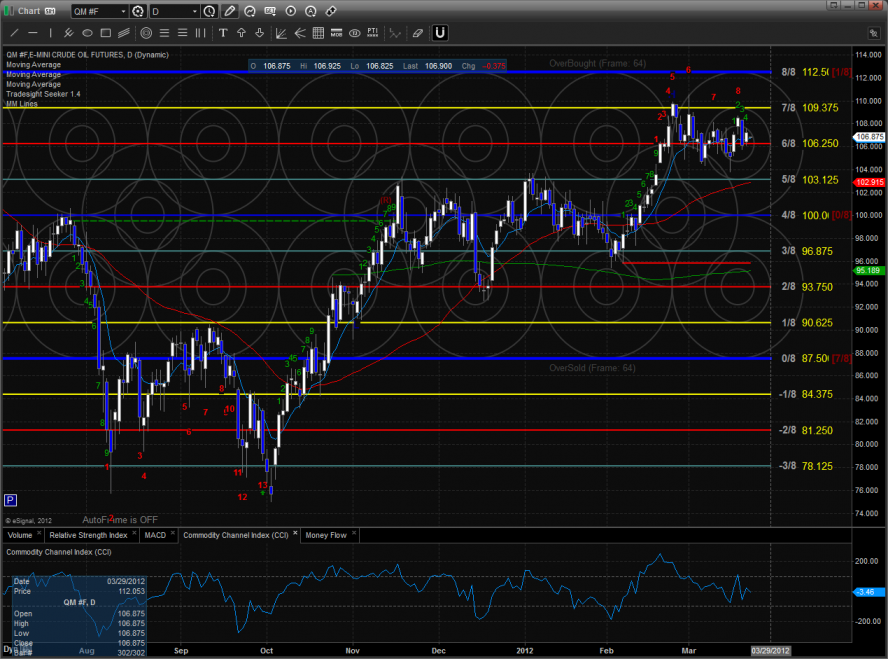The image size is (888, 659).
Task: Click the blue P button on chart
Action: (x=11, y=499)
